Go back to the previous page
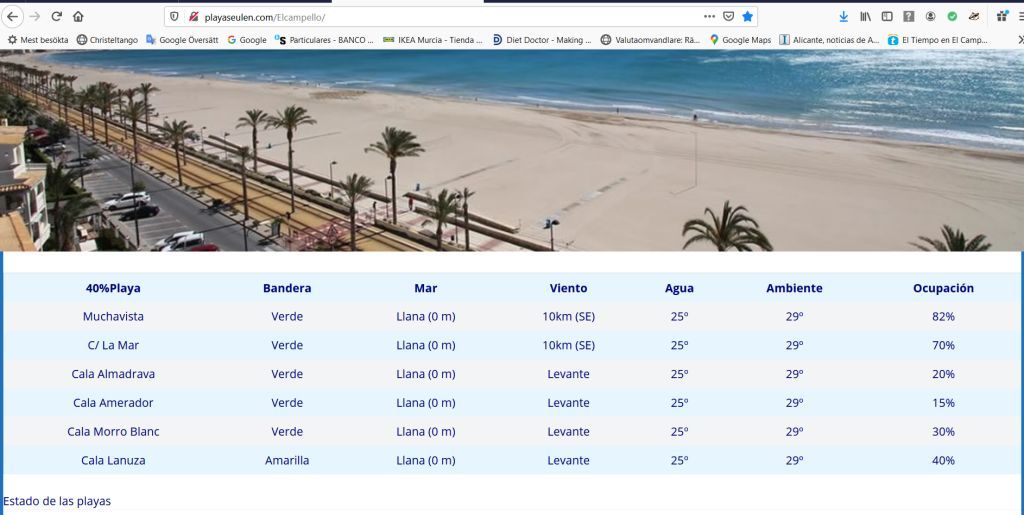The width and height of the screenshot is (1024, 515). tap(12, 16)
